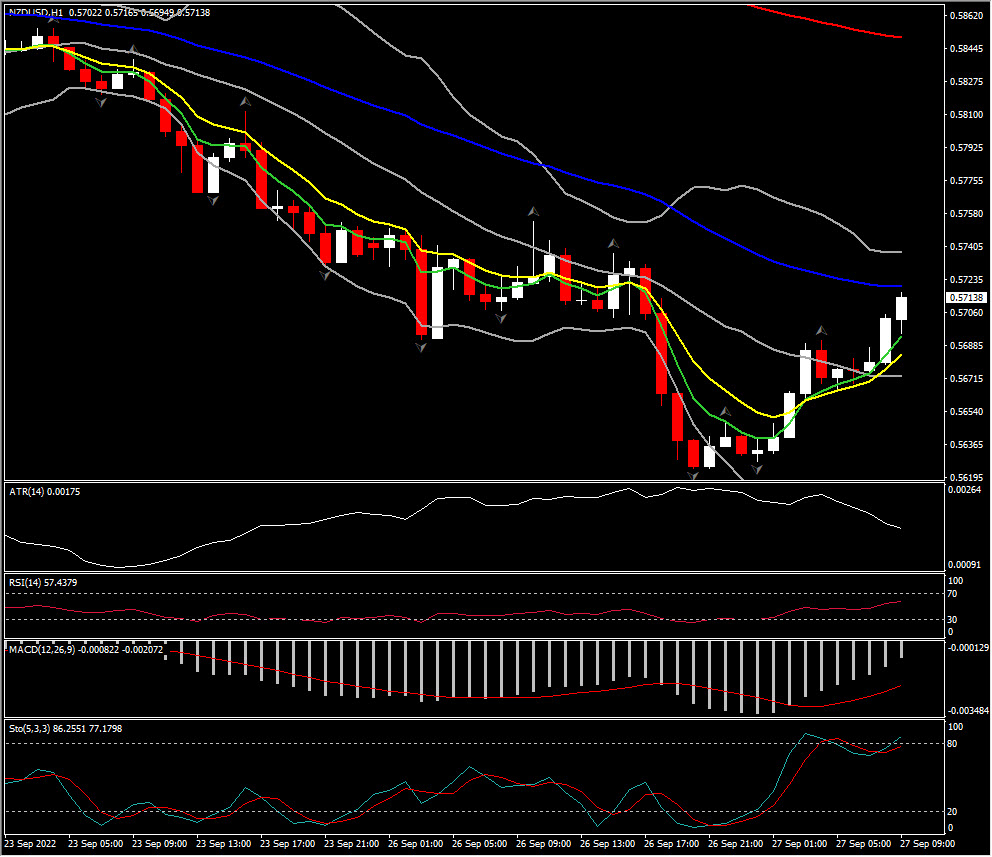Click the 0.58620 price axis label
The image size is (992, 857).
pos(966,16)
